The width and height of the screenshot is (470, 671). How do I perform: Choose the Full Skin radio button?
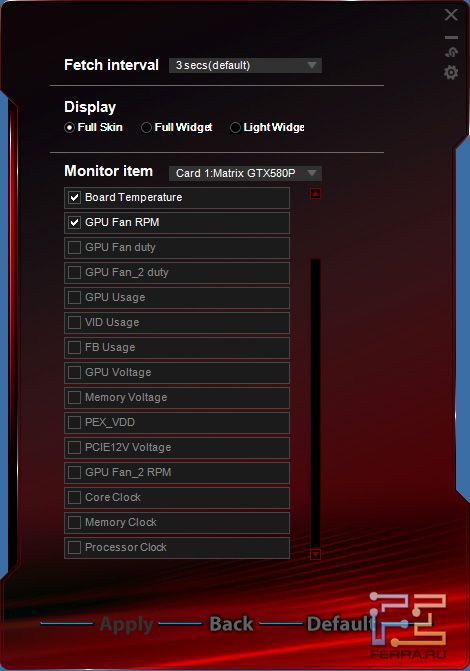point(69,128)
